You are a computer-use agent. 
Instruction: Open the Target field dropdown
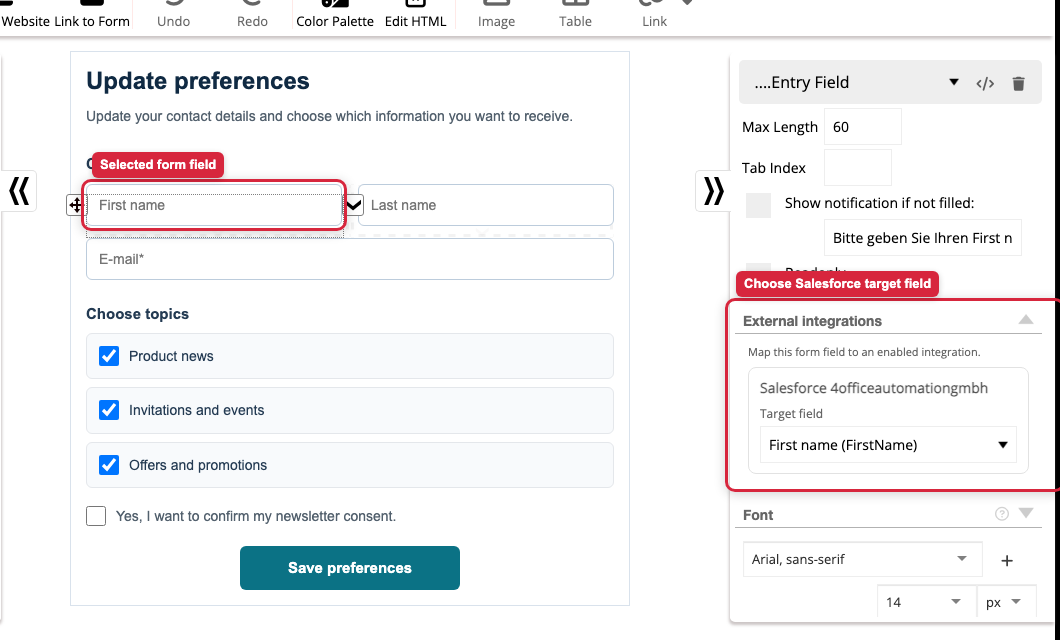pos(888,445)
